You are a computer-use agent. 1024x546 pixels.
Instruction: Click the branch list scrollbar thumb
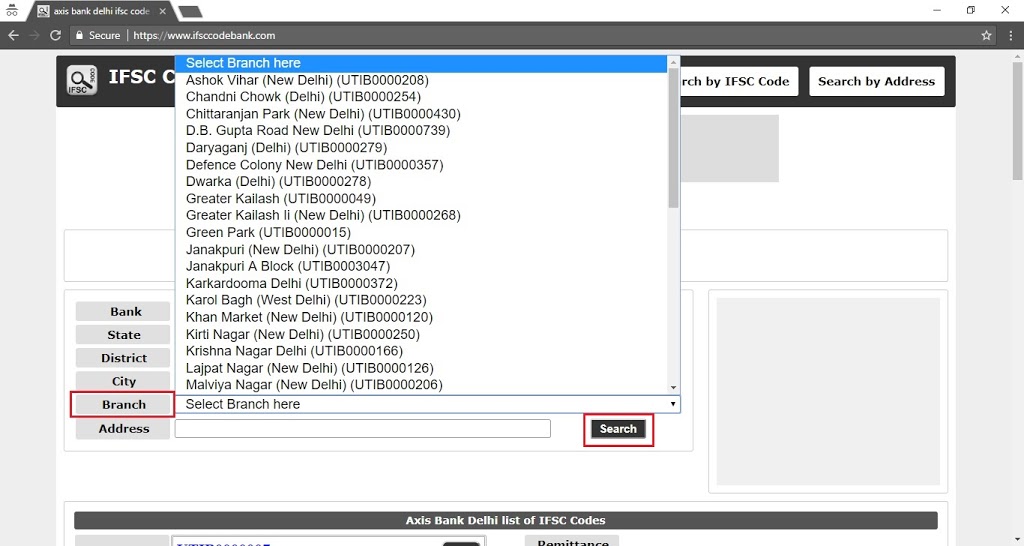[x=673, y=138]
